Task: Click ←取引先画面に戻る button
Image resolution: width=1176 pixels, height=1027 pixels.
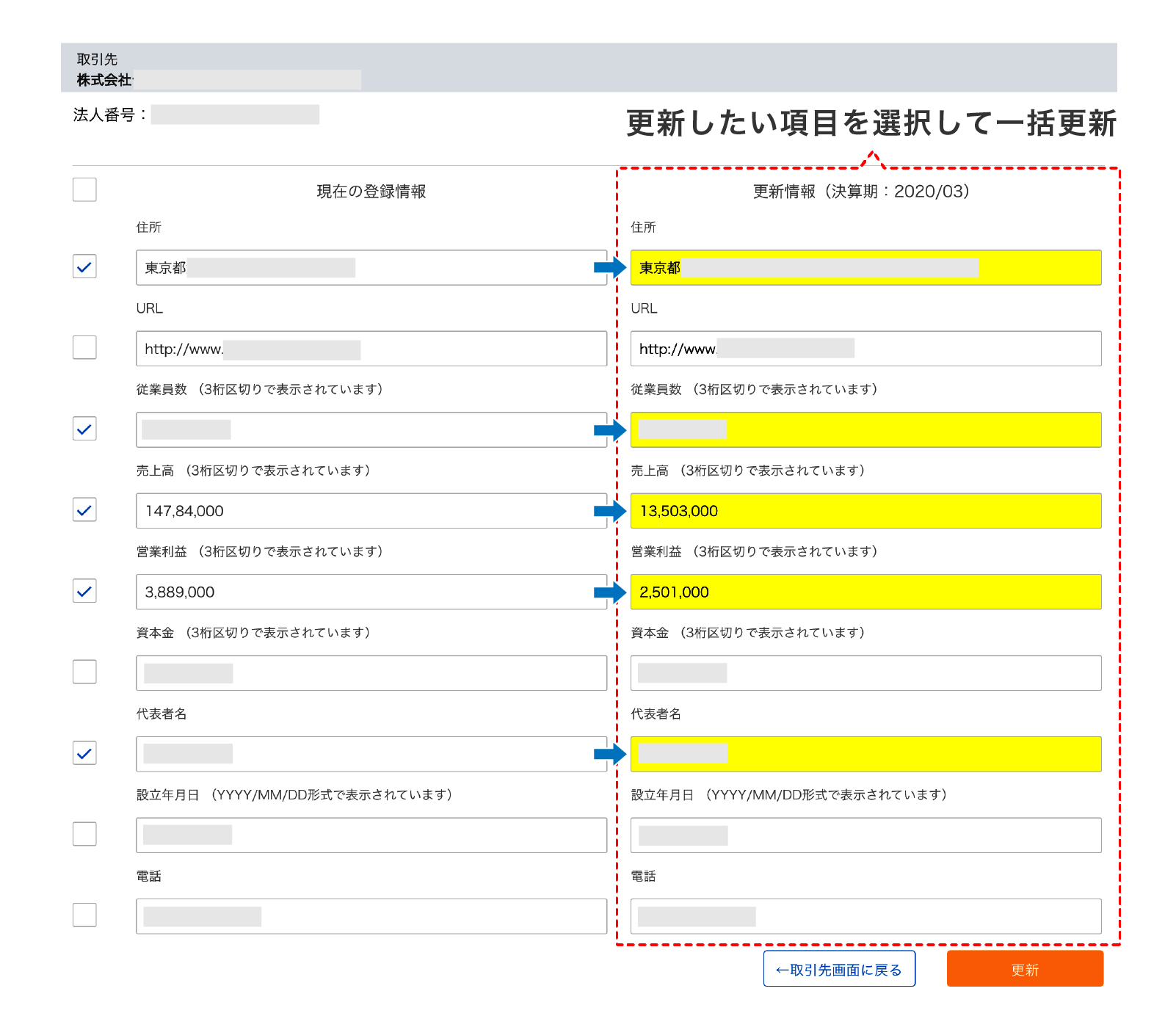Action: coord(839,969)
